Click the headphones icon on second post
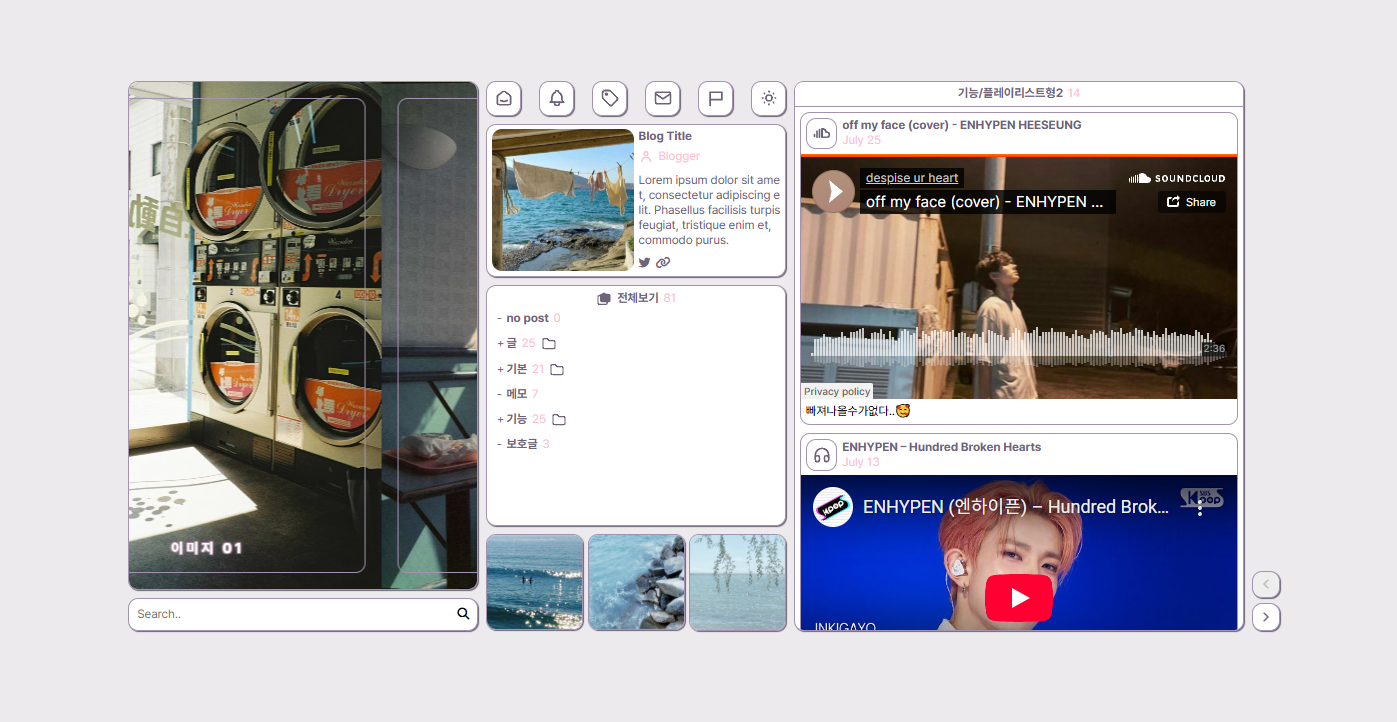This screenshot has width=1397, height=722. coord(822,455)
